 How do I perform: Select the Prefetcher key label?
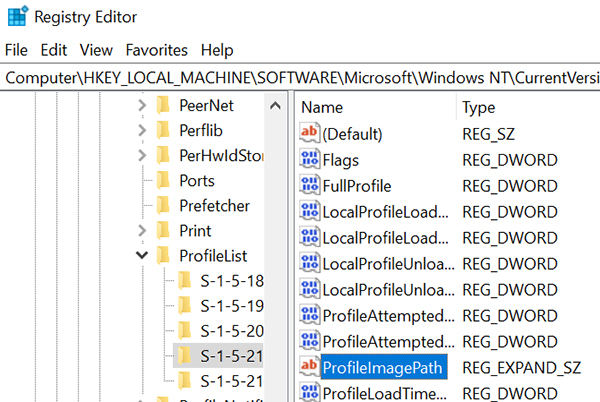pyautogui.click(x=214, y=206)
